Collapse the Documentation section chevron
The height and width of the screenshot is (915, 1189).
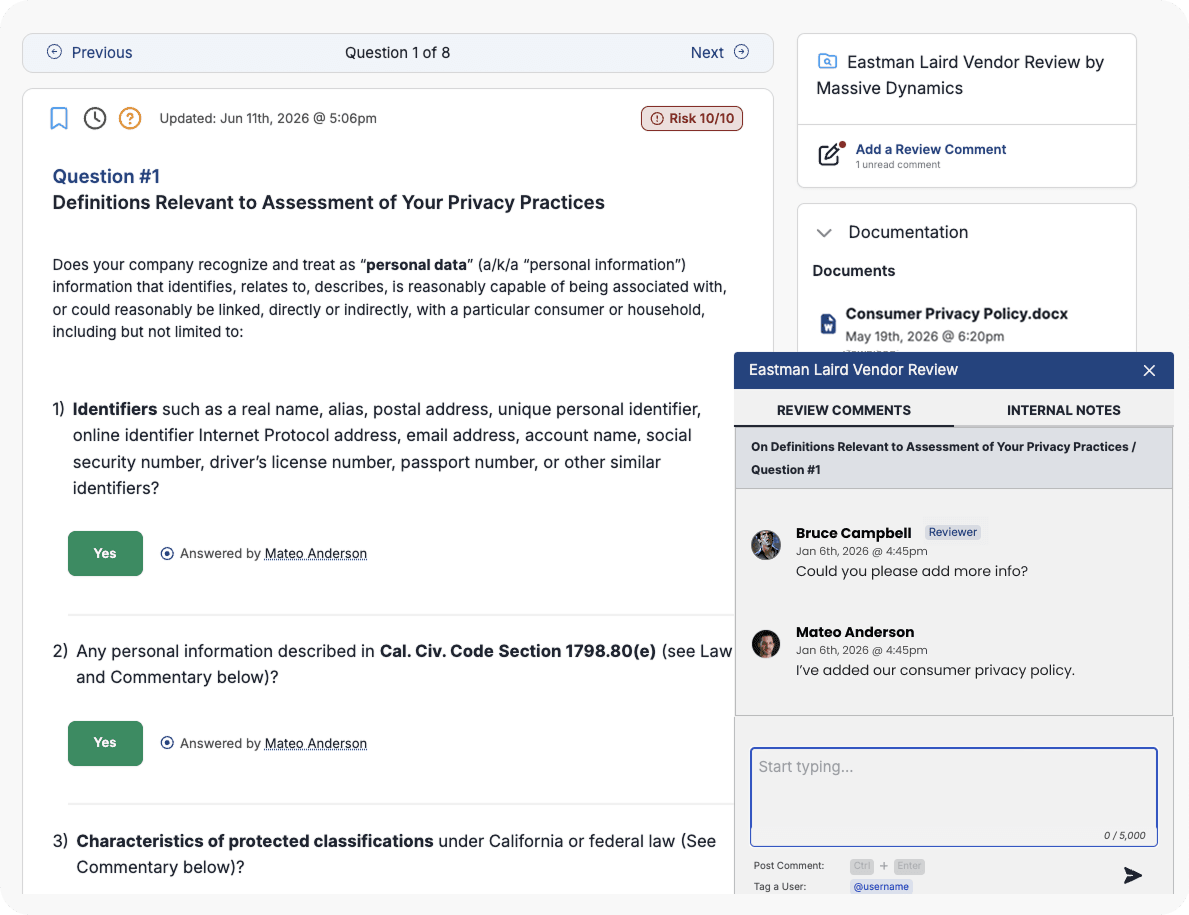pos(824,233)
